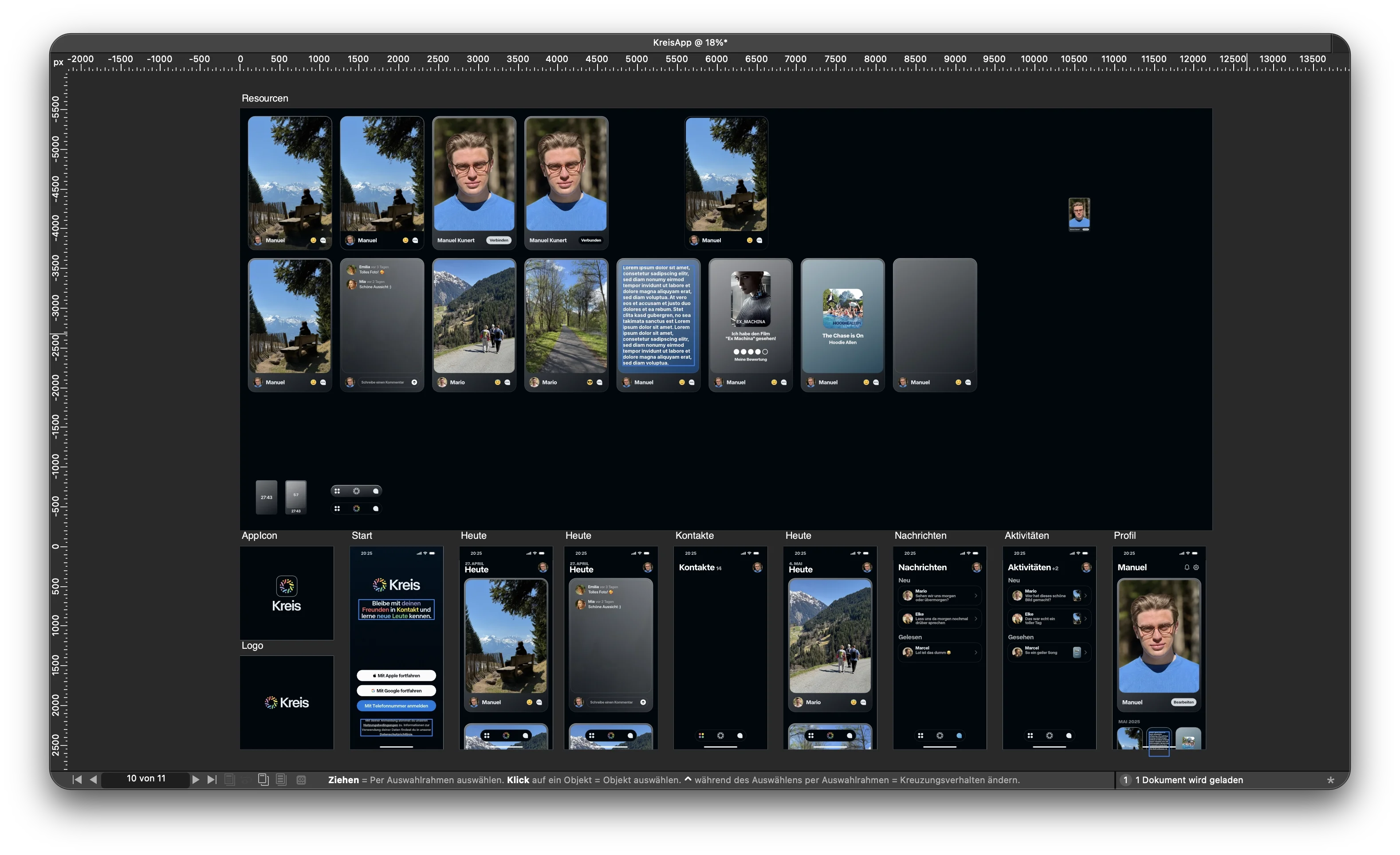
Task: Click Mario's photo thumbnail in Aktivitäten row
Action: coord(1077,596)
